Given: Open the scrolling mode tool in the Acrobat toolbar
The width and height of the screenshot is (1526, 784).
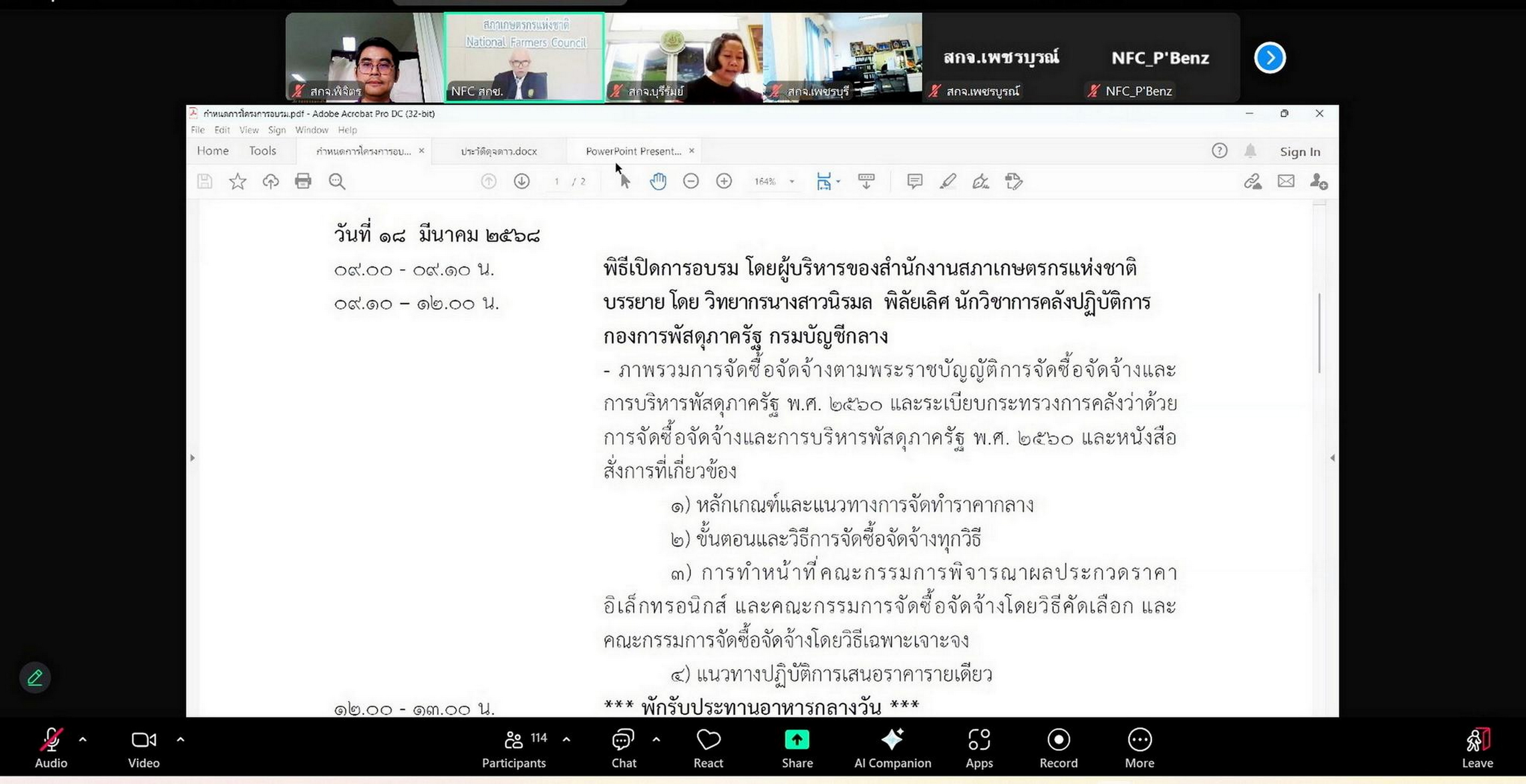Looking at the screenshot, I should coord(867,181).
